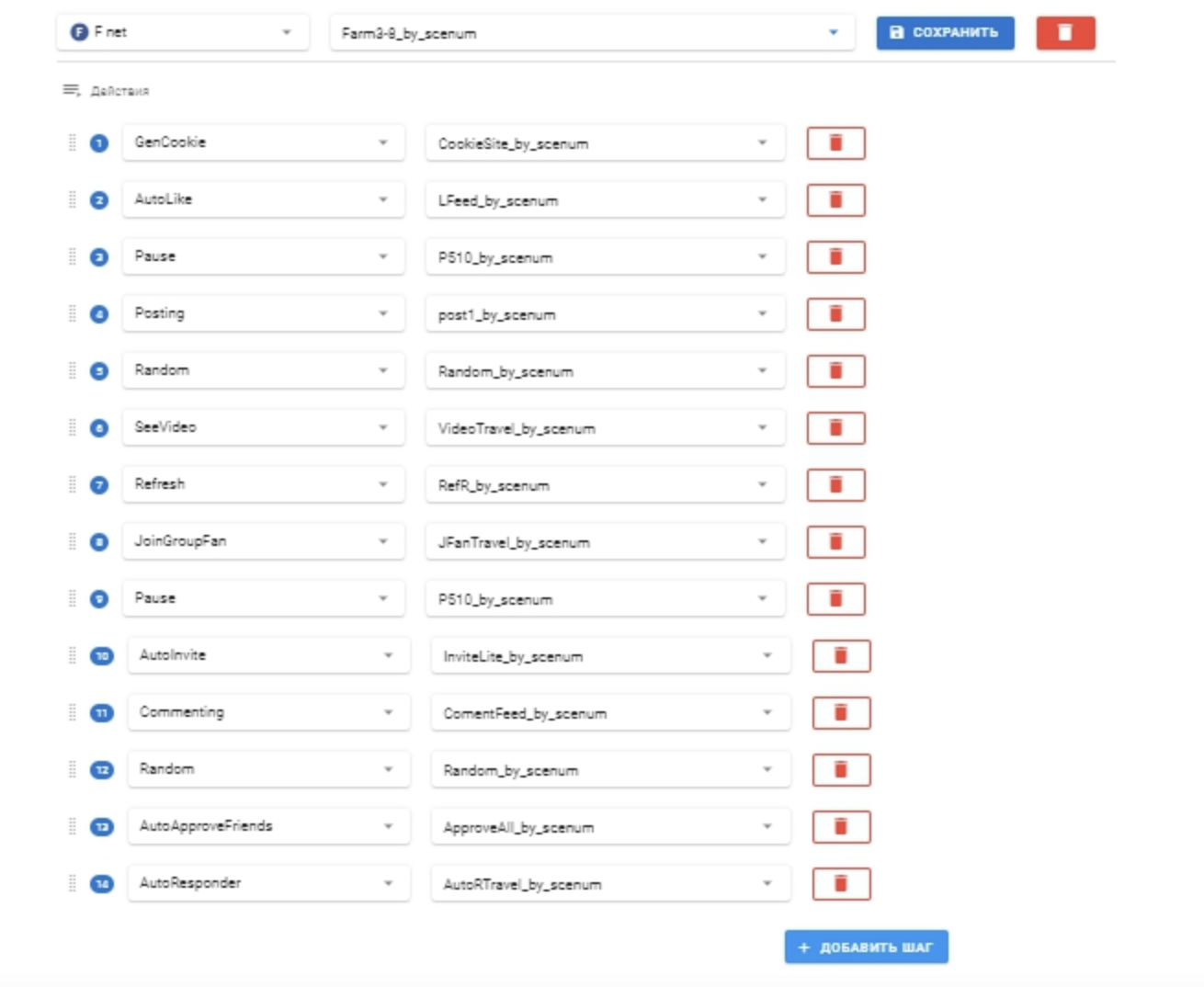Open the AutoInvite action dropdown

(x=268, y=655)
